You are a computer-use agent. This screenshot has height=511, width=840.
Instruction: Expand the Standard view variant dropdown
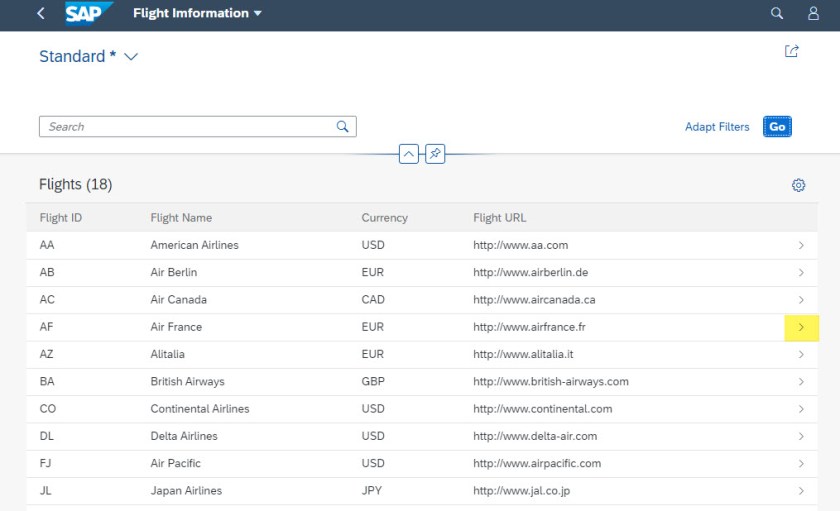coord(131,57)
